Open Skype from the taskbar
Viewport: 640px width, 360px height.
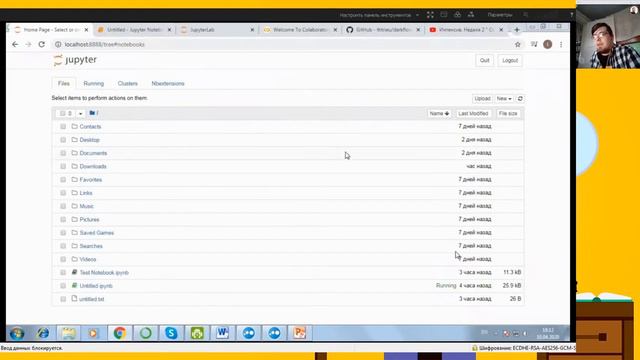tap(171, 333)
